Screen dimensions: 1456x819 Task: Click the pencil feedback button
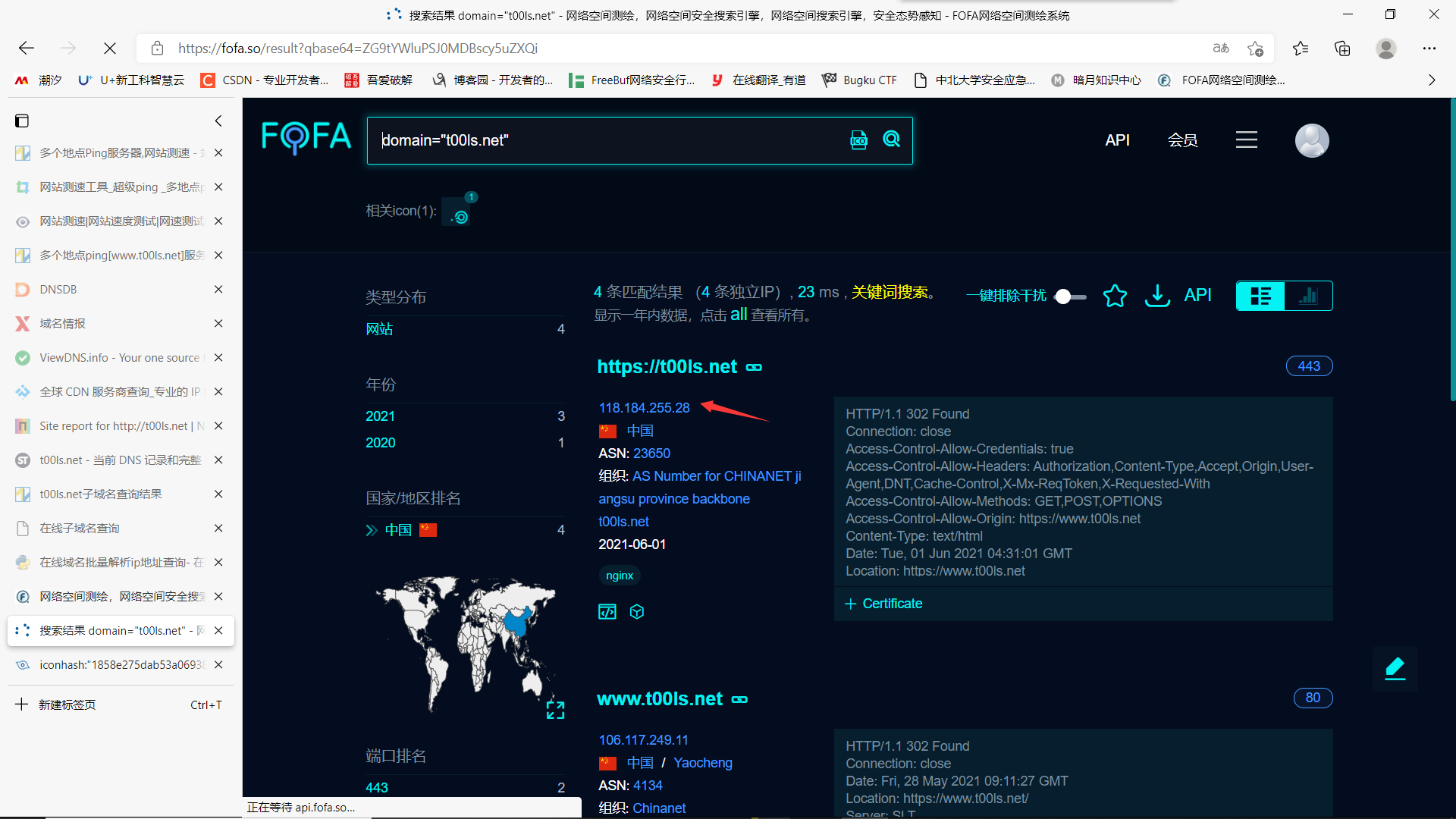pos(1395,669)
